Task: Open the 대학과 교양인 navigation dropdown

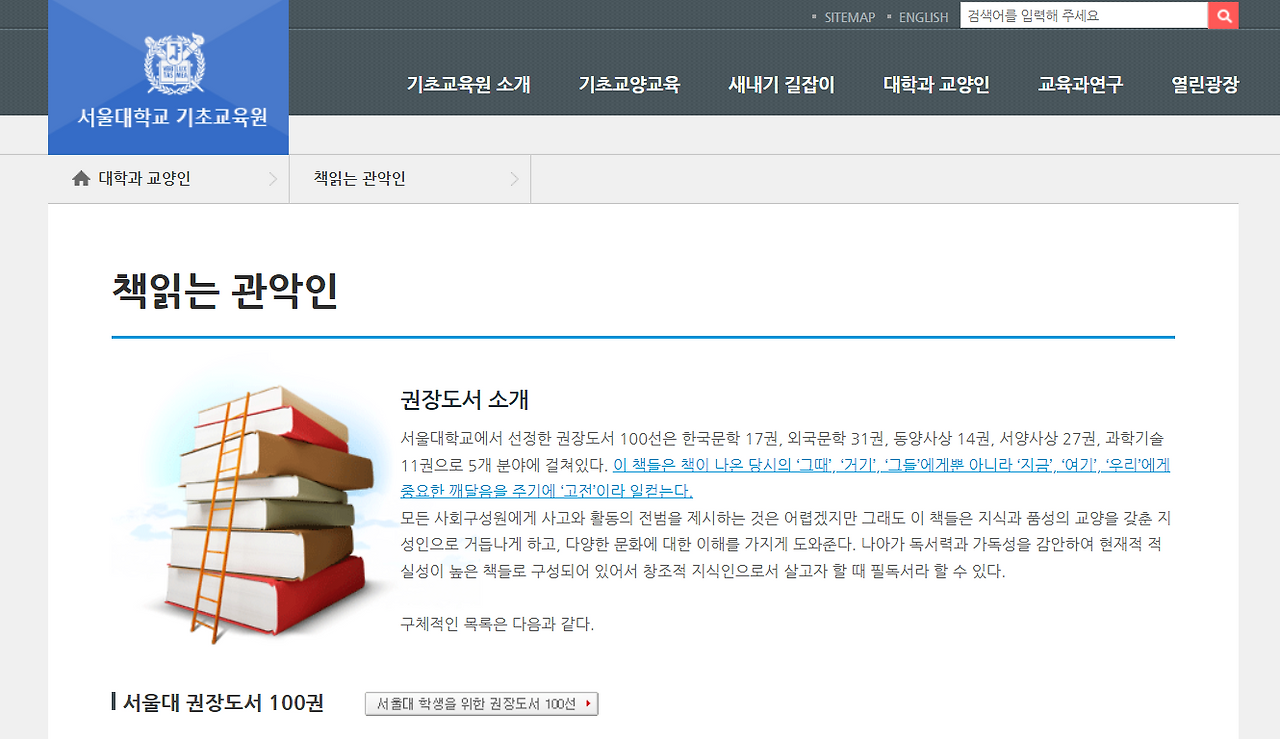Action: point(935,85)
